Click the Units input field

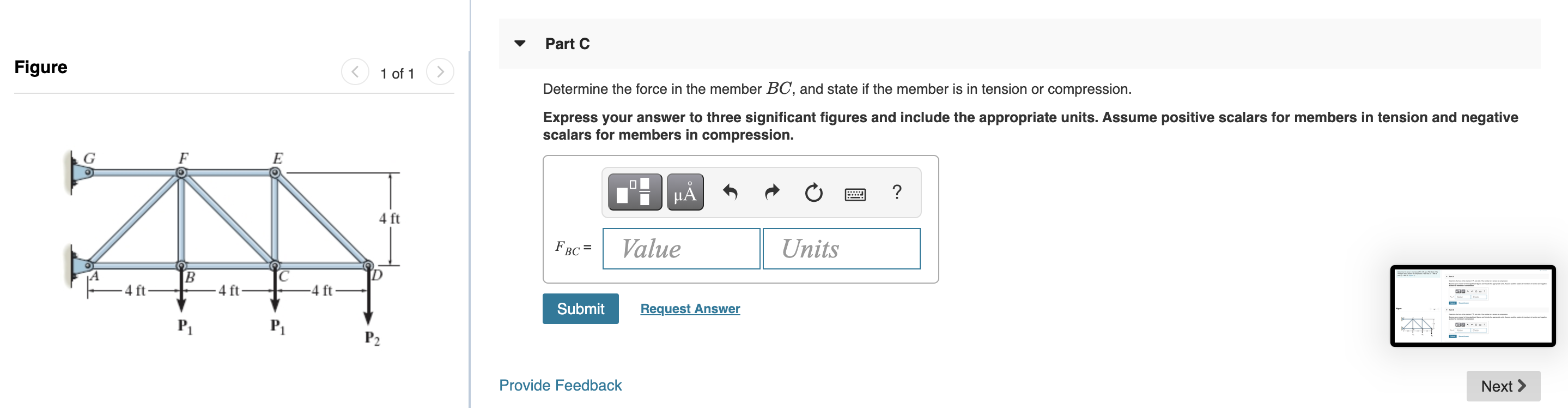[x=842, y=248]
